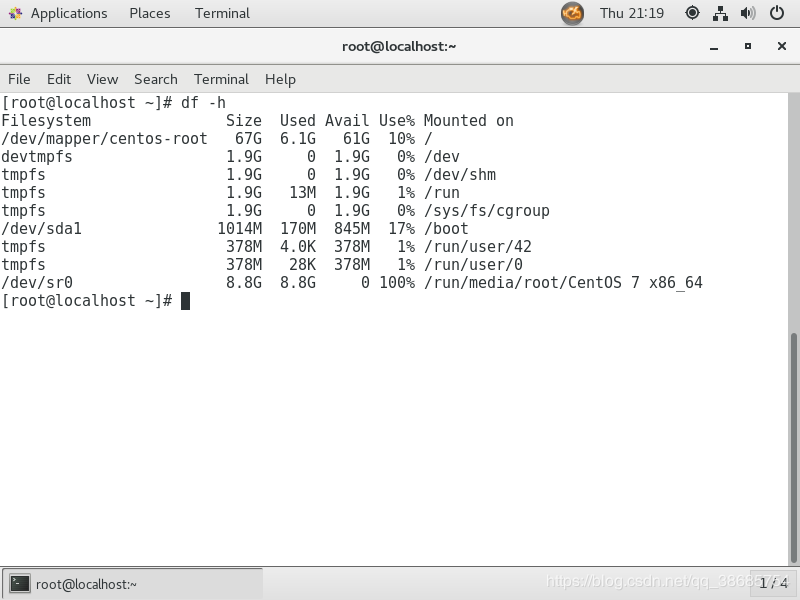Click '/run/media/root/CentOS 7 x86_64' path

(563, 283)
